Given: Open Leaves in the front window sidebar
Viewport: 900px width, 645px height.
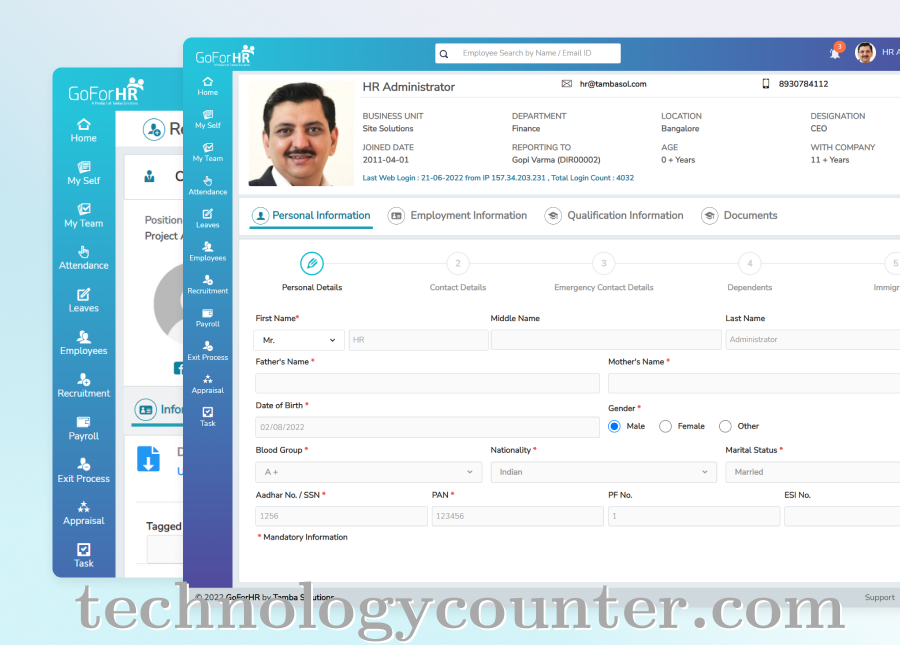Looking at the screenshot, I should click(x=208, y=219).
